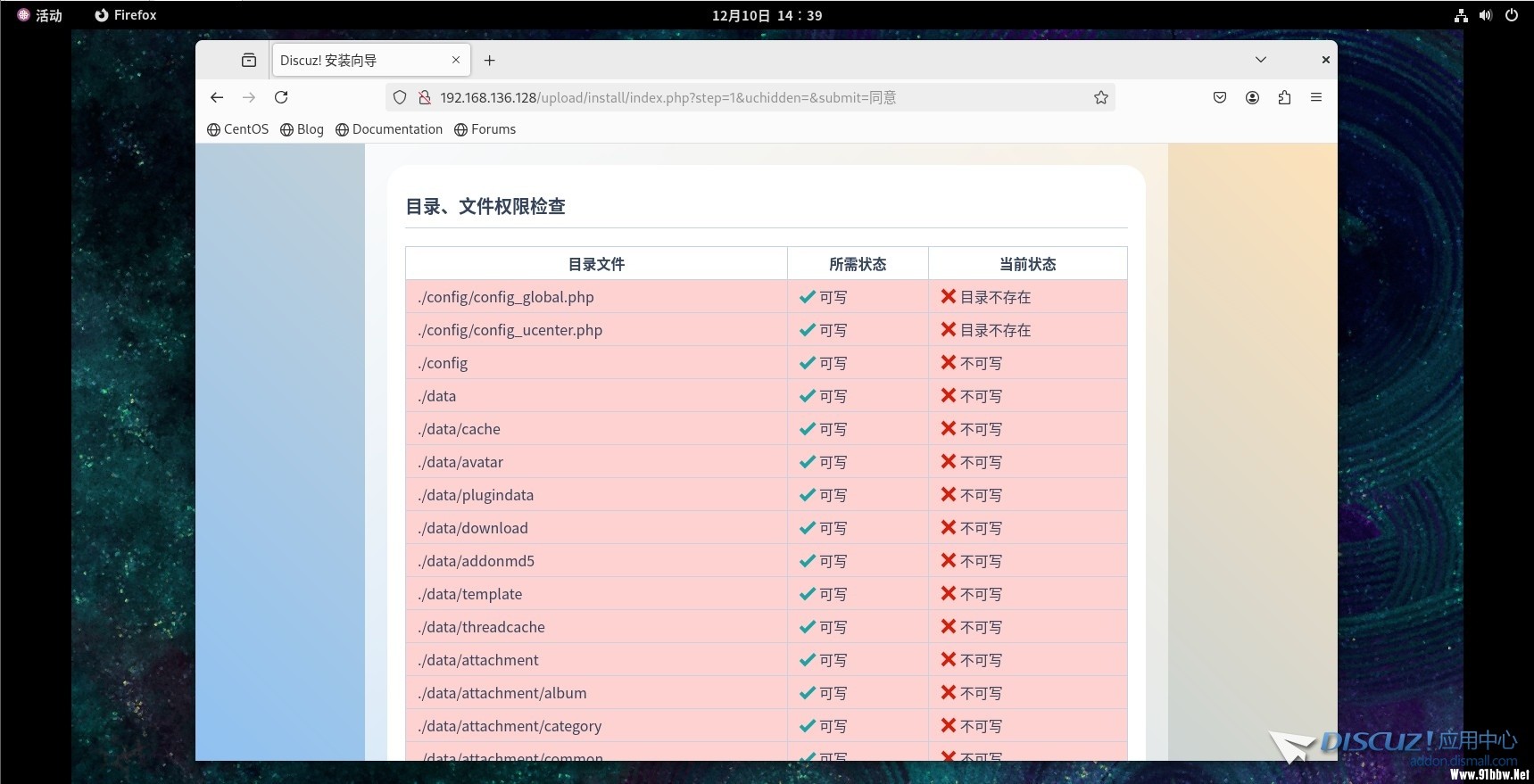This screenshot has height=784, width=1534.
Task: Open the system power menu
Action: (x=1512, y=15)
